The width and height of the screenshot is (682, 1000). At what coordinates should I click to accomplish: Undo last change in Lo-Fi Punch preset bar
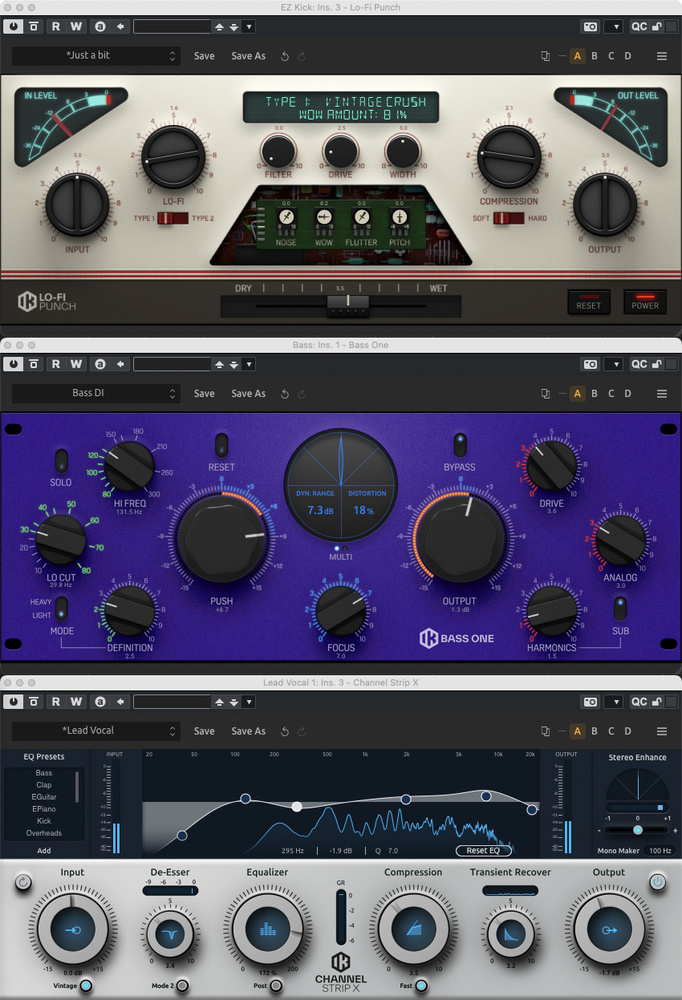pos(285,56)
